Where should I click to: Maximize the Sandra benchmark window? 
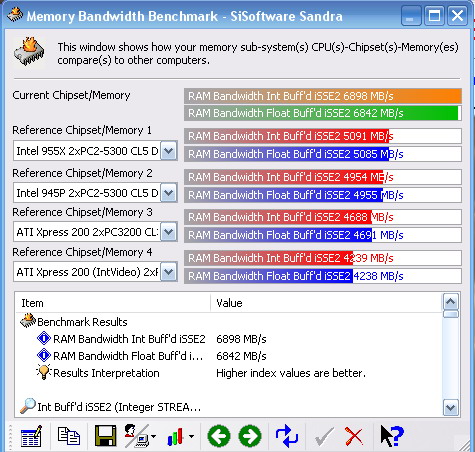click(434, 16)
